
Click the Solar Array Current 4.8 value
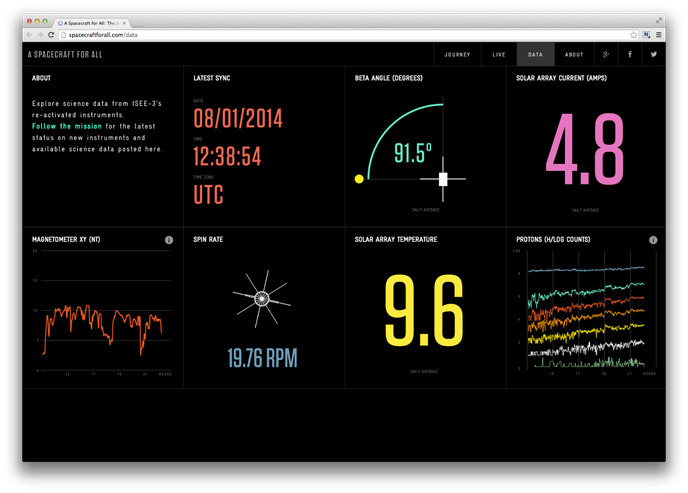[585, 150]
